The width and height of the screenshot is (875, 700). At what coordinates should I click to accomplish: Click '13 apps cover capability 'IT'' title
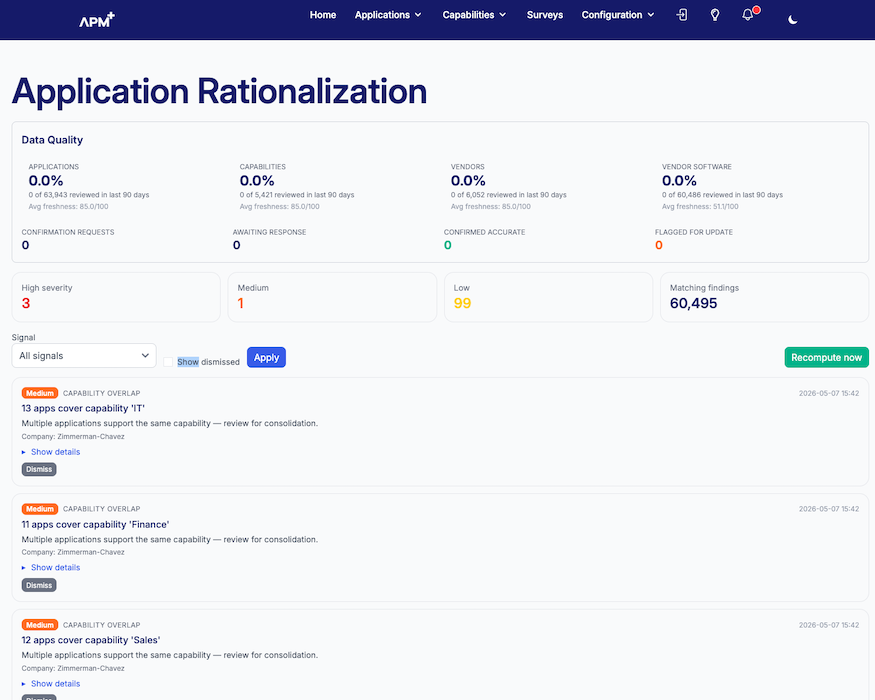[x=83, y=409]
